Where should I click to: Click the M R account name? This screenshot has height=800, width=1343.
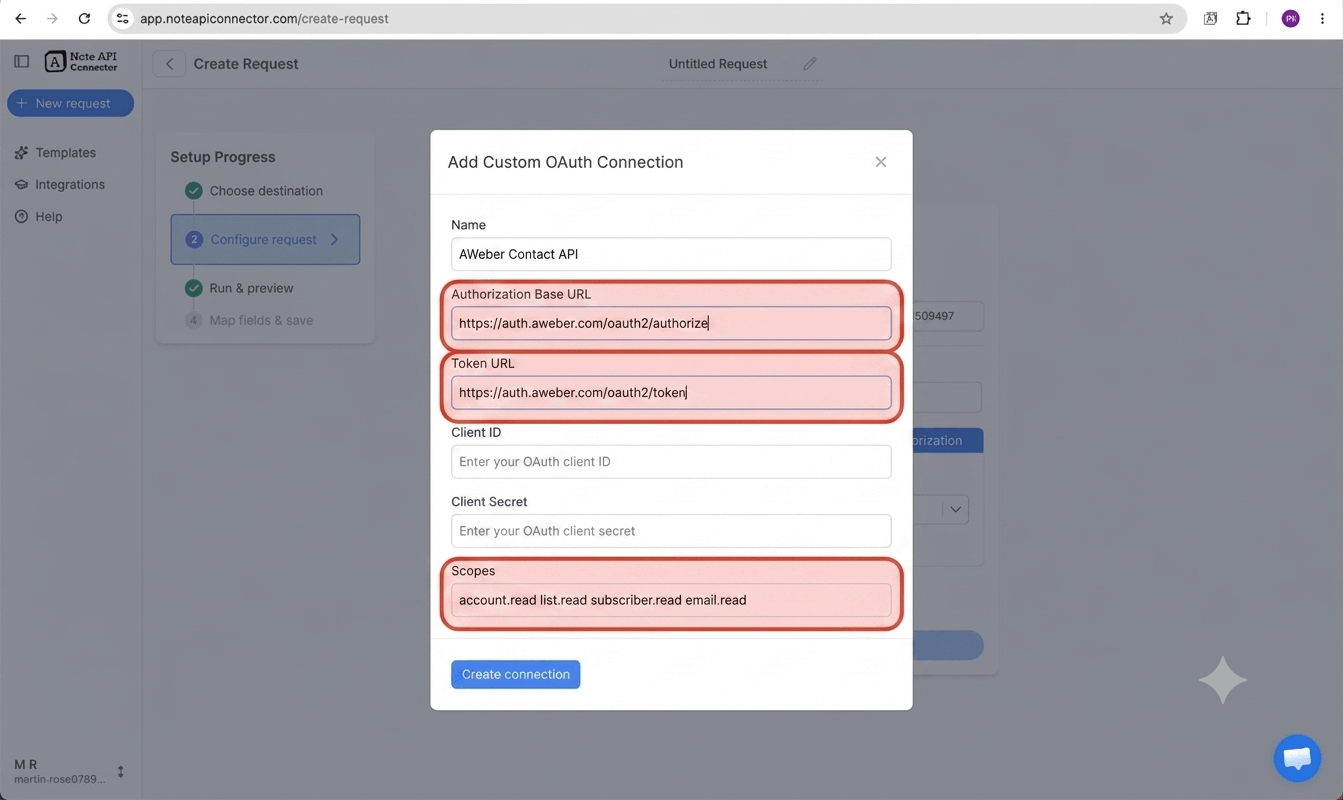coord(26,764)
